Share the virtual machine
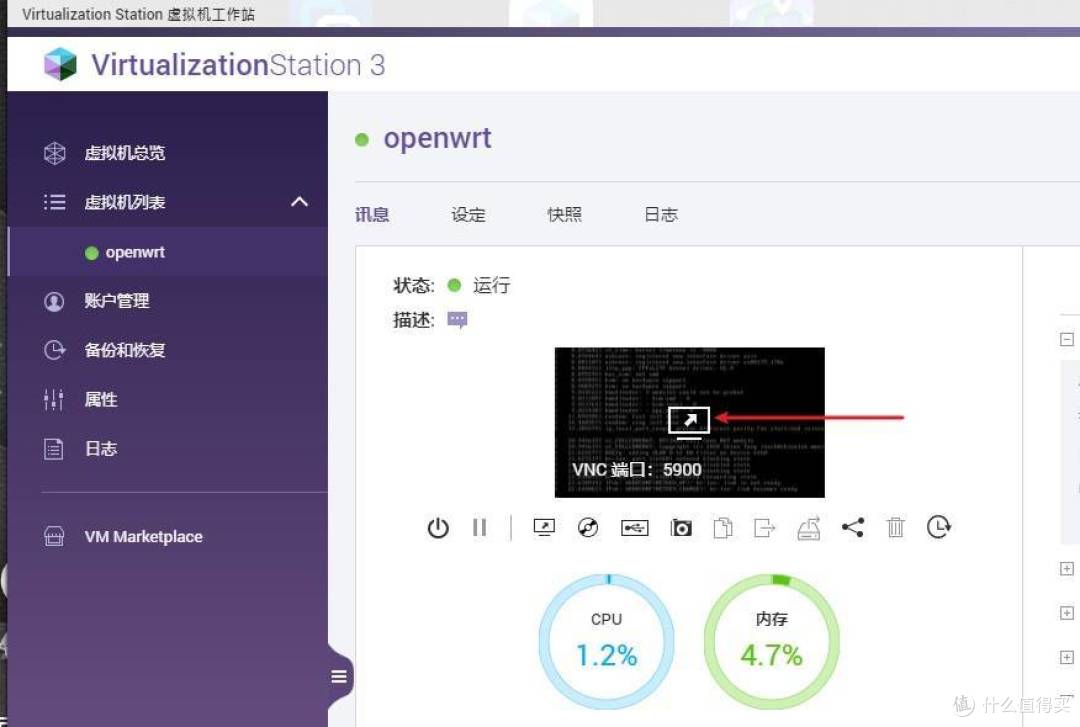The width and height of the screenshot is (1080, 727). [x=853, y=527]
